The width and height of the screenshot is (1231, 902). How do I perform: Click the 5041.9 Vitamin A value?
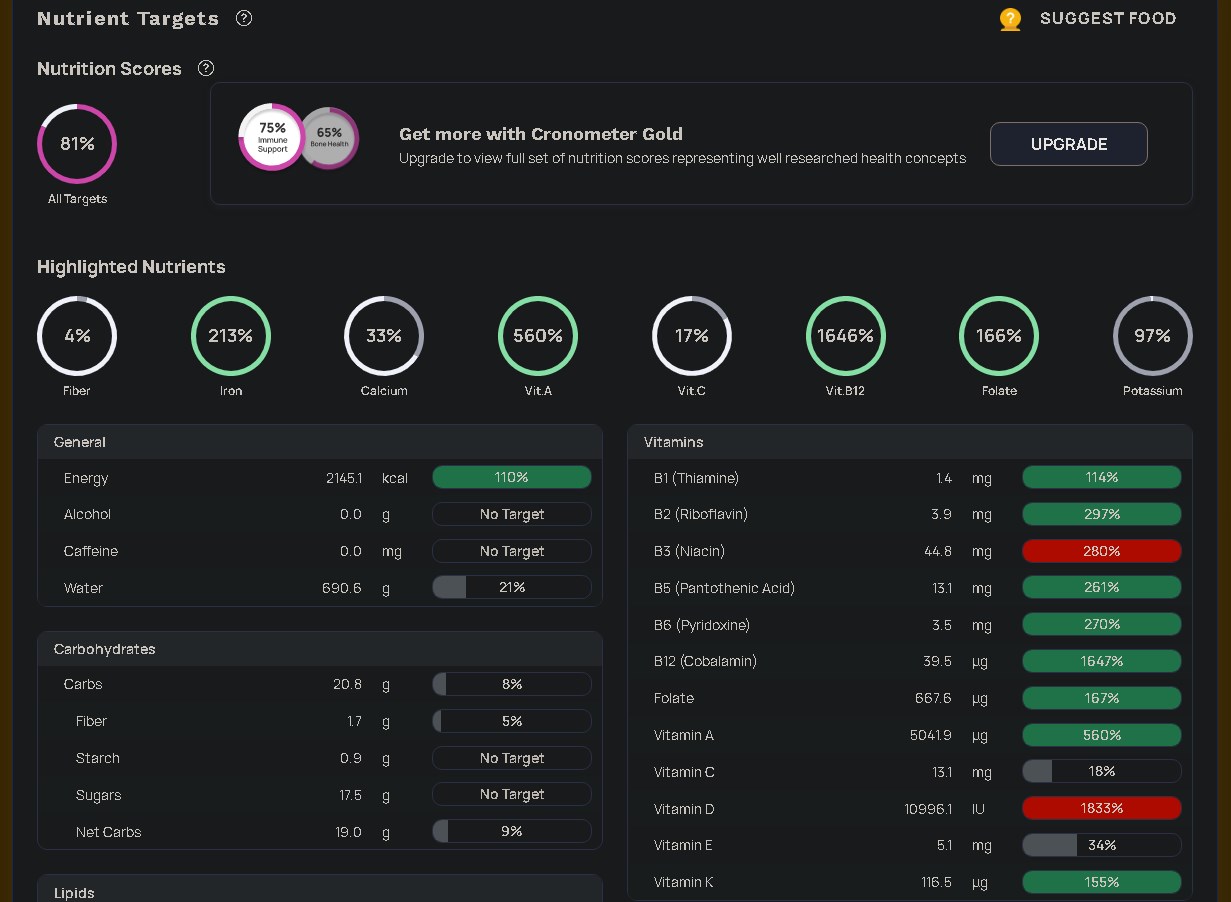(931, 735)
